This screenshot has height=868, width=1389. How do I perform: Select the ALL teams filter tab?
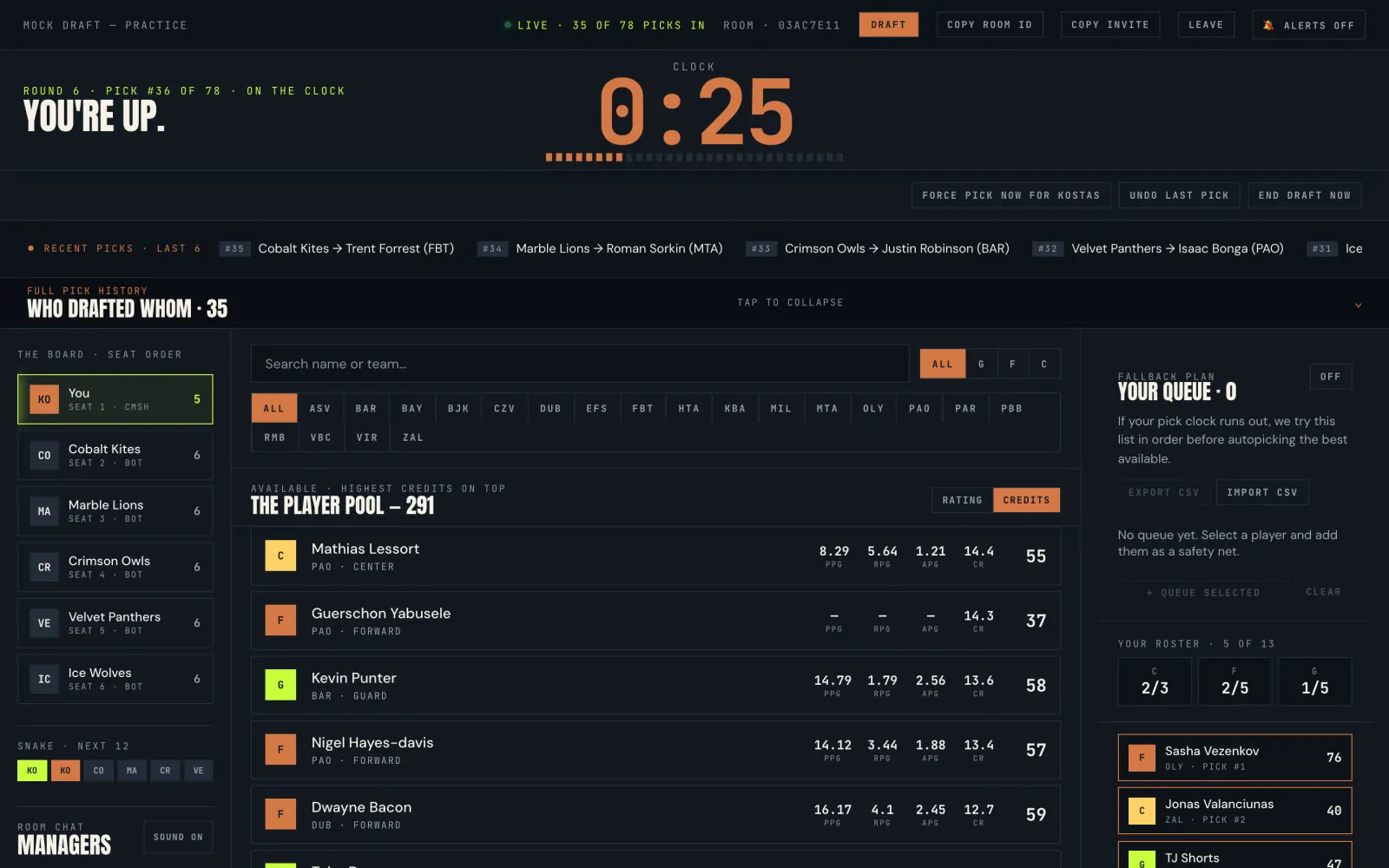(x=274, y=408)
